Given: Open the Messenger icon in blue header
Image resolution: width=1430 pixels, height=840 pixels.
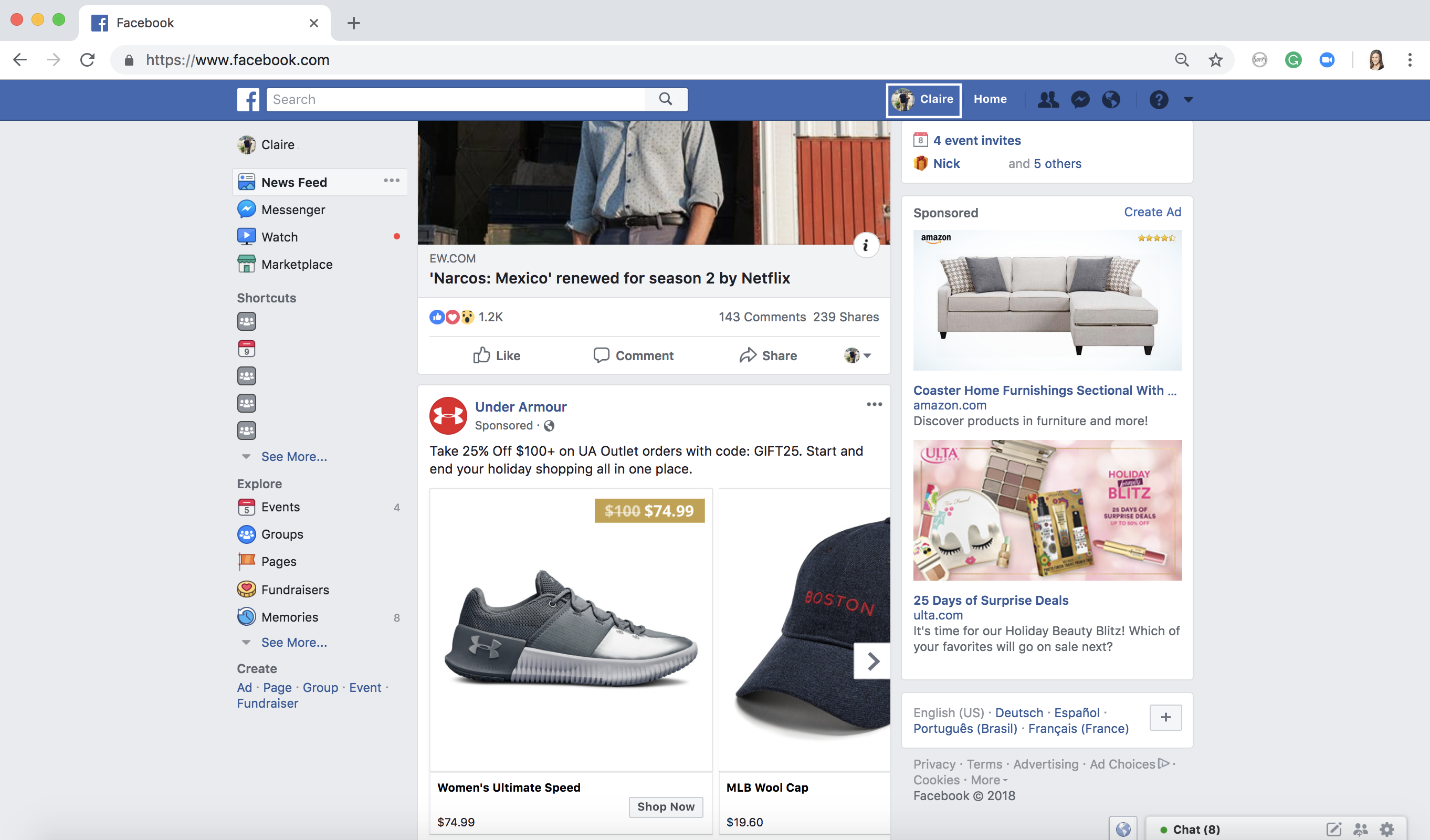Looking at the screenshot, I should pos(1080,99).
